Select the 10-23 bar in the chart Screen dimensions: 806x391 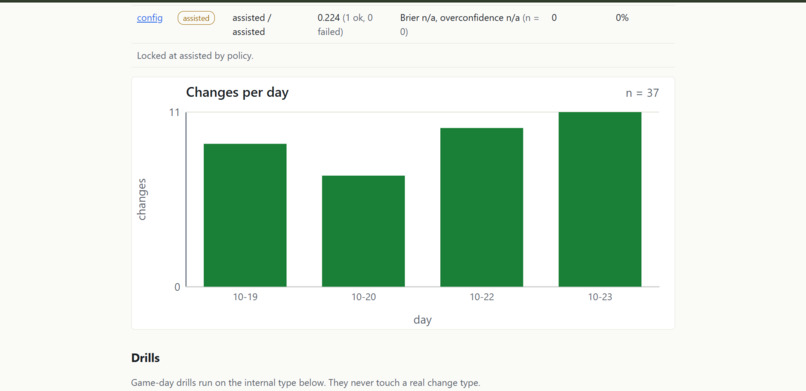tap(600, 199)
